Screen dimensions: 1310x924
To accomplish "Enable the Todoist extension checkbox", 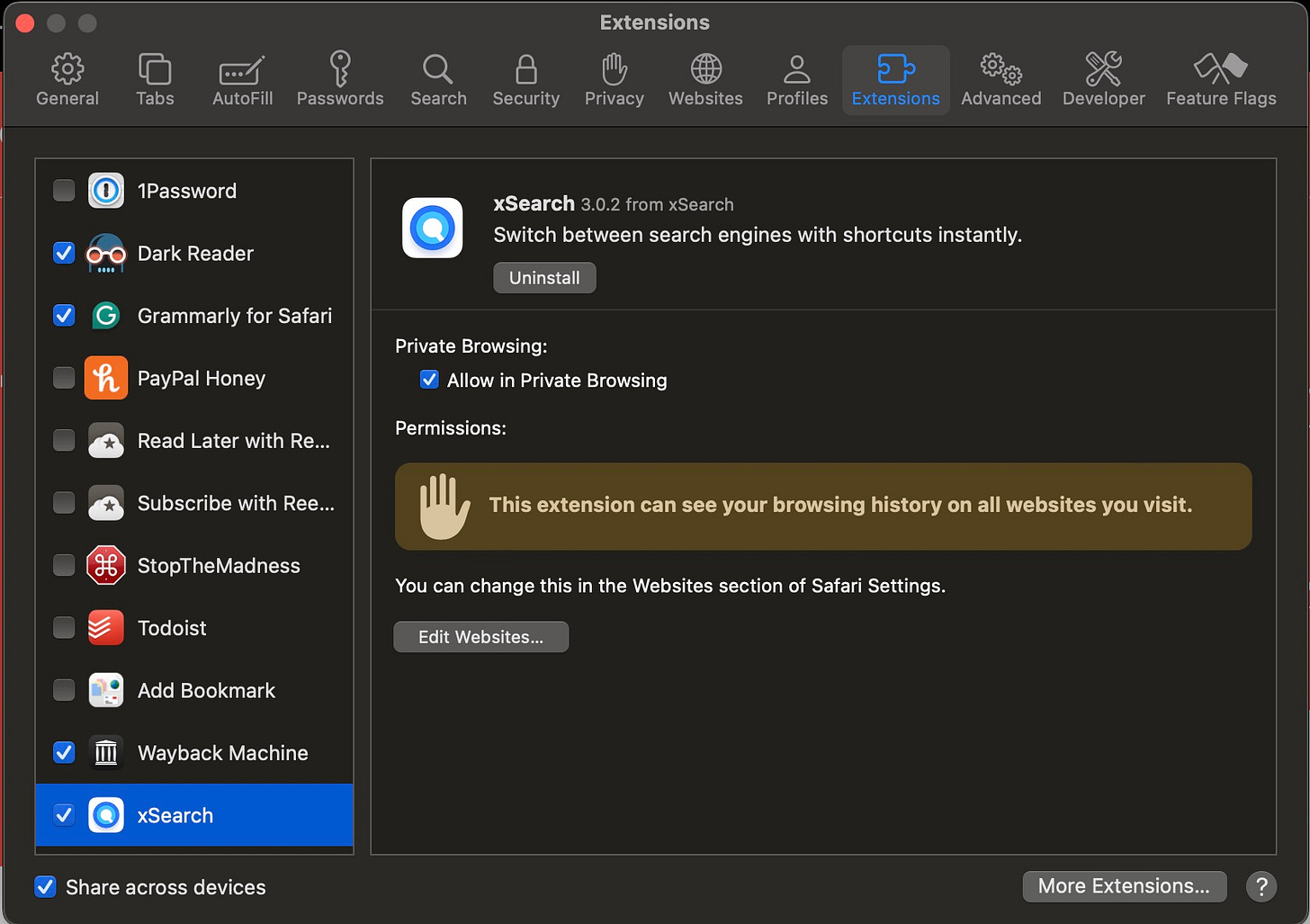I will pos(64,627).
